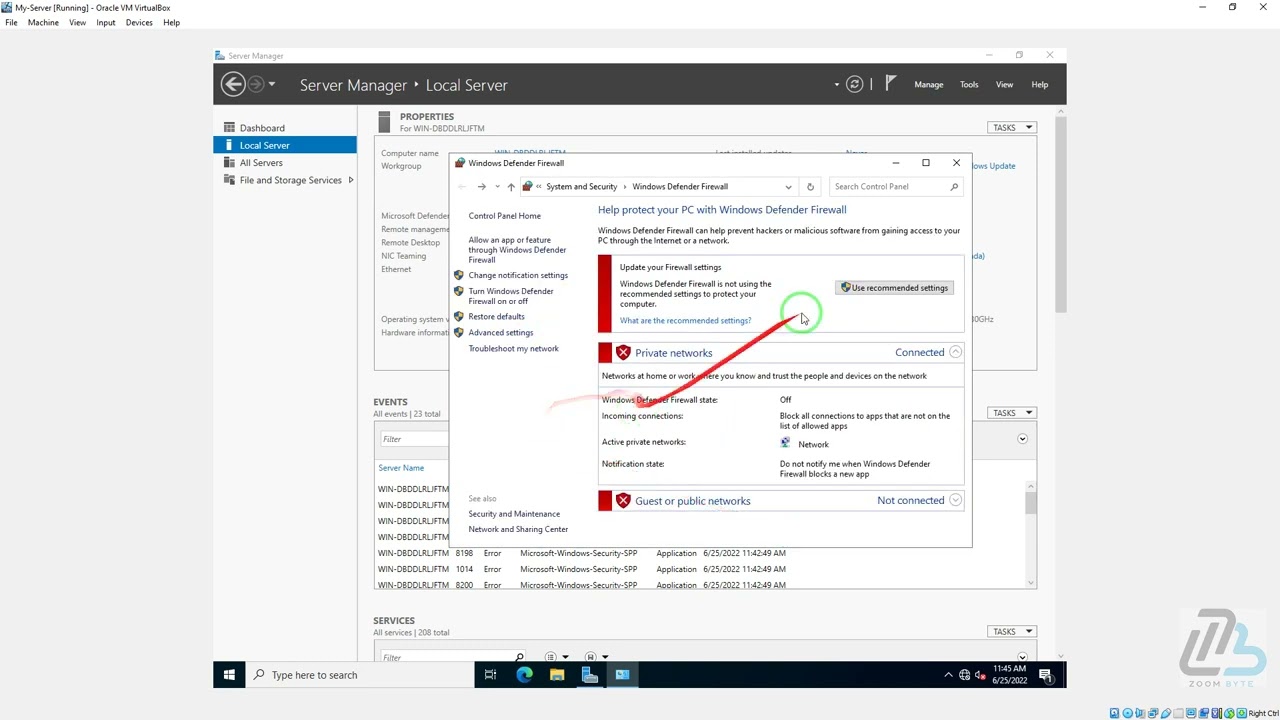This screenshot has width=1280, height=720.
Task: Open the notifications flag in Server Manager
Action: (890, 84)
